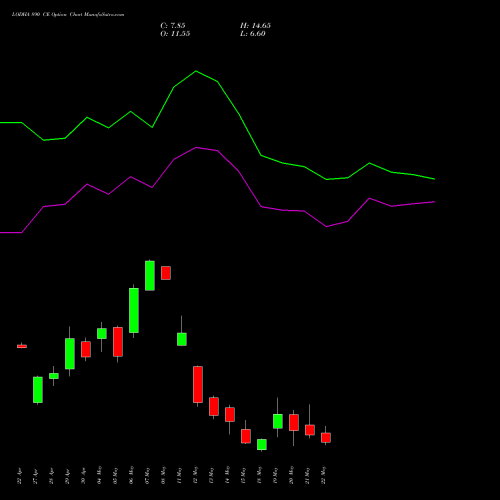The image size is (500, 500).
Task: Click the '12 May' date label
Action: coord(195,475)
